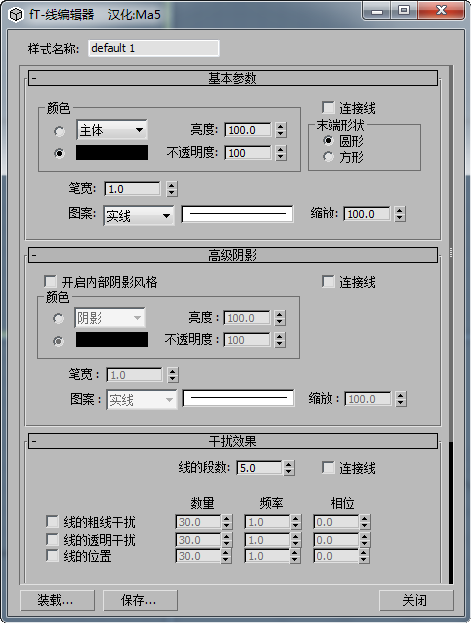
Task: Click the fT app icon in title bar
Action: (16, 15)
